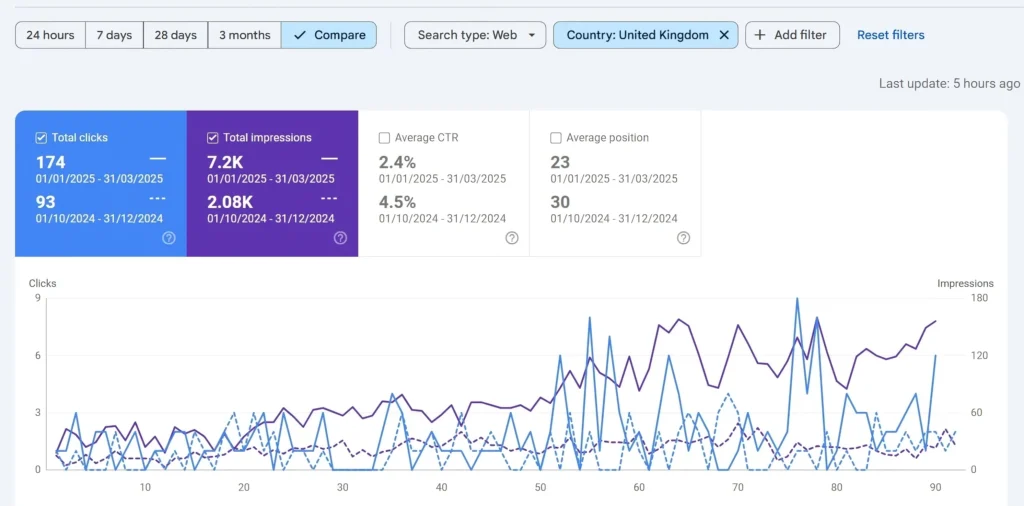Enable the Average CTR checkbox

[x=385, y=138]
